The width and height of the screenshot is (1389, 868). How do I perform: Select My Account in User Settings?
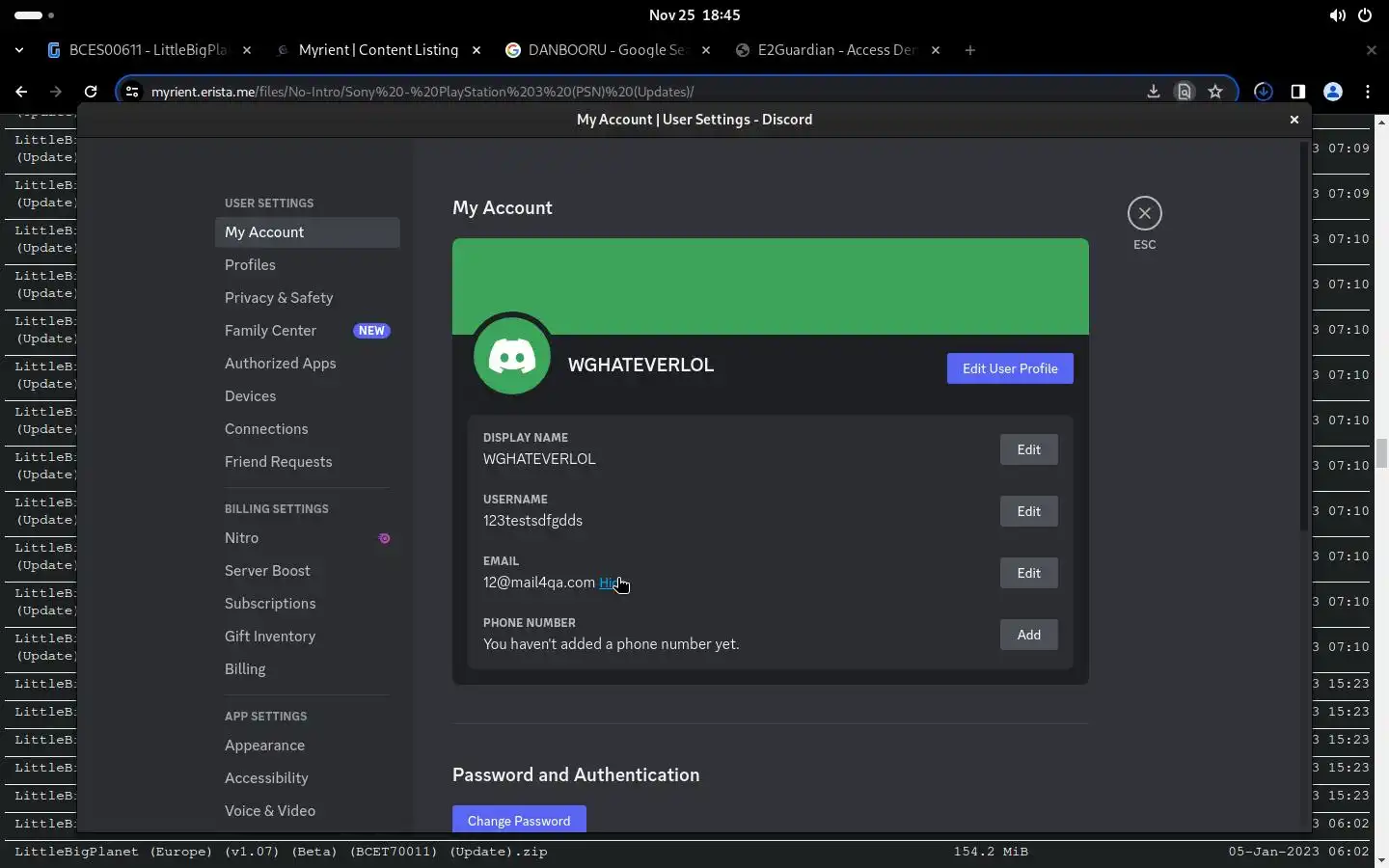pyautogui.click(x=307, y=232)
